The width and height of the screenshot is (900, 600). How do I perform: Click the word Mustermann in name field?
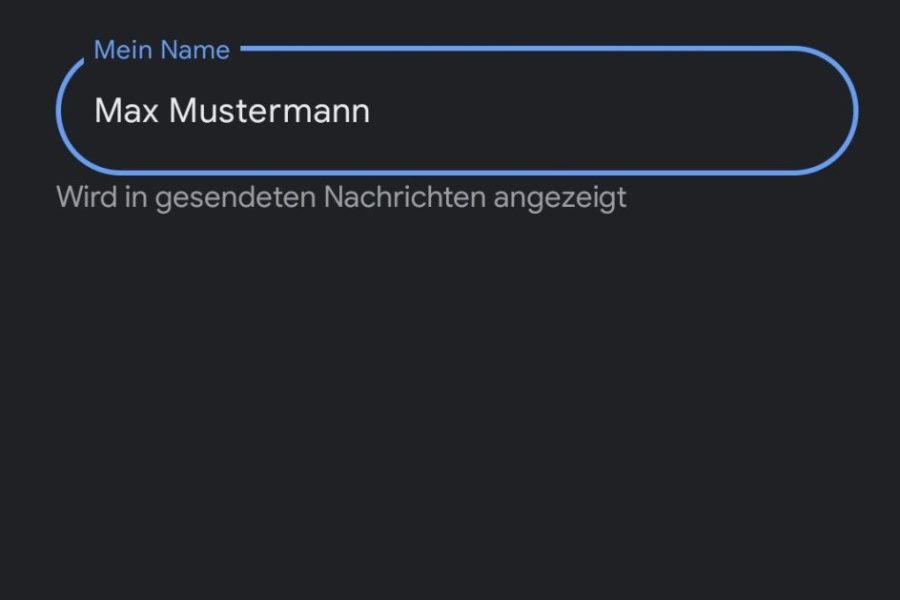[x=270, y=111]
